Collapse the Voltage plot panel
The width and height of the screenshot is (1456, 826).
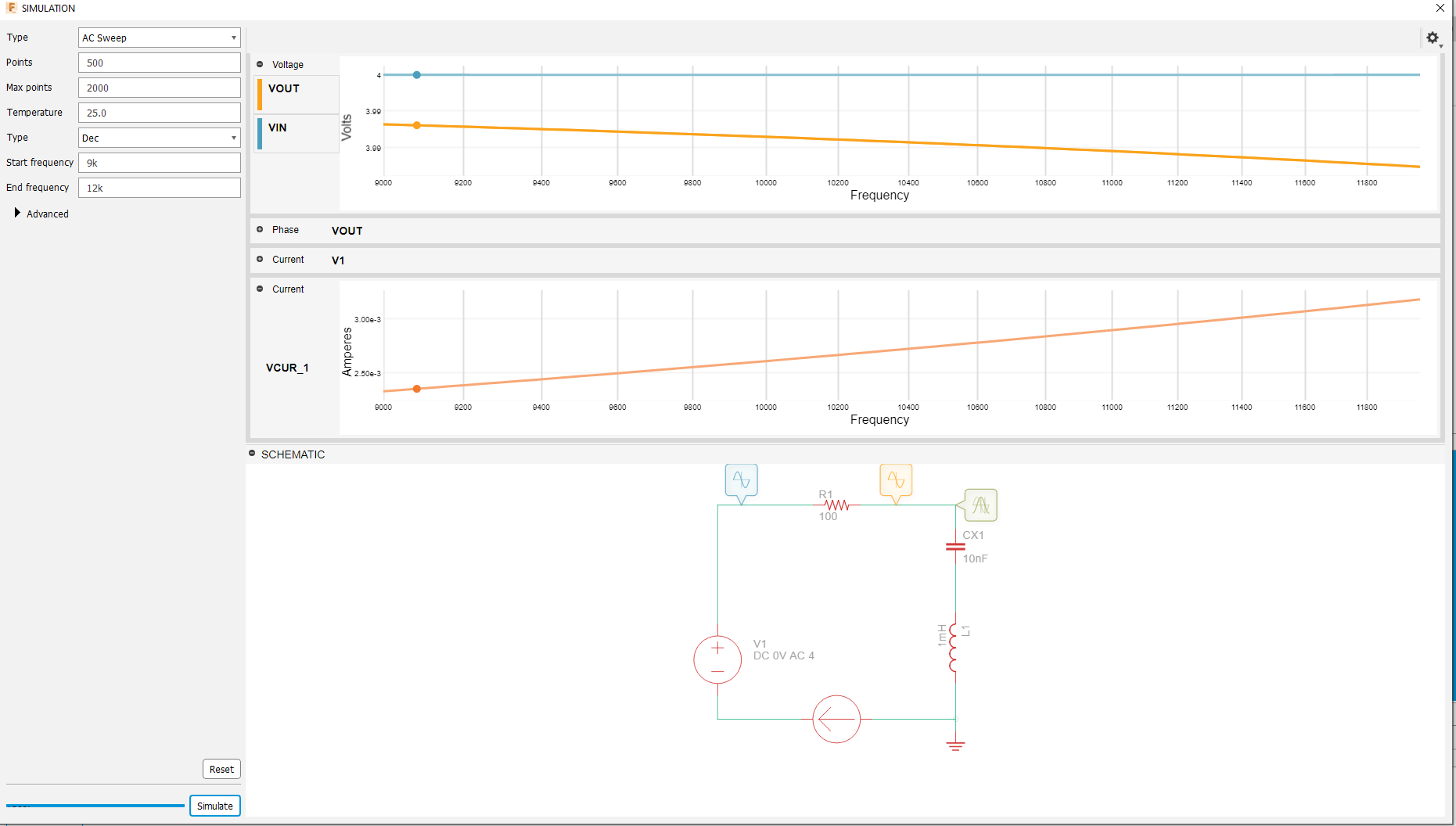[x=259, y=64]
